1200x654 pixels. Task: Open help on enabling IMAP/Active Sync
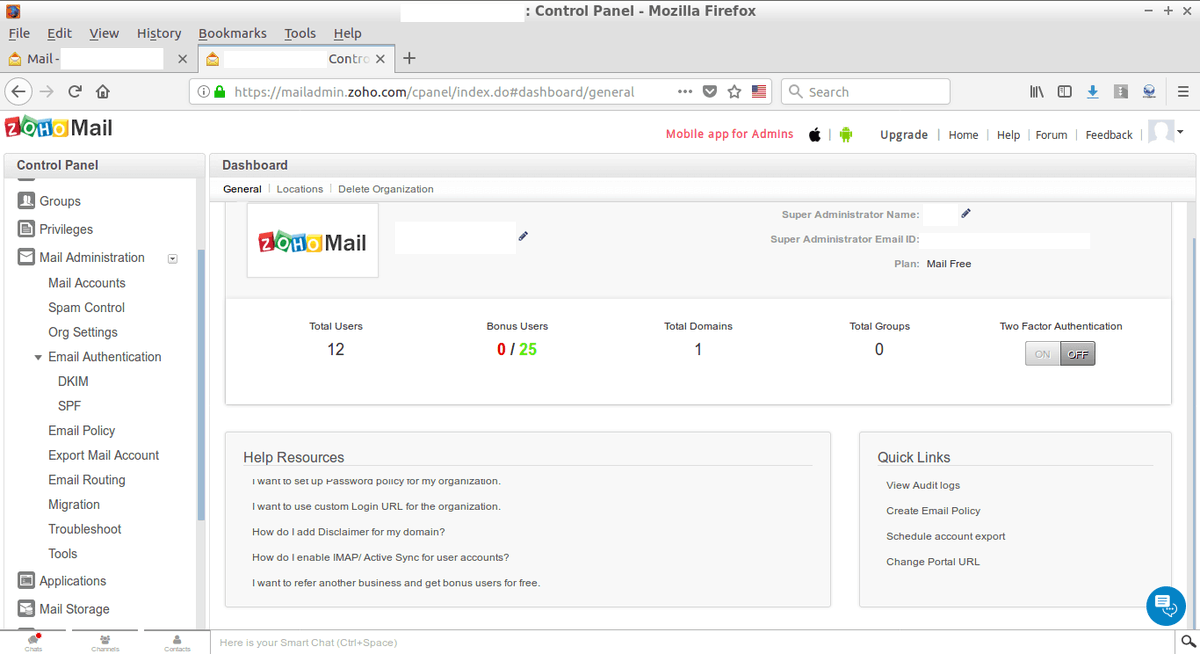pyautogui.click(x=380, y=557)
